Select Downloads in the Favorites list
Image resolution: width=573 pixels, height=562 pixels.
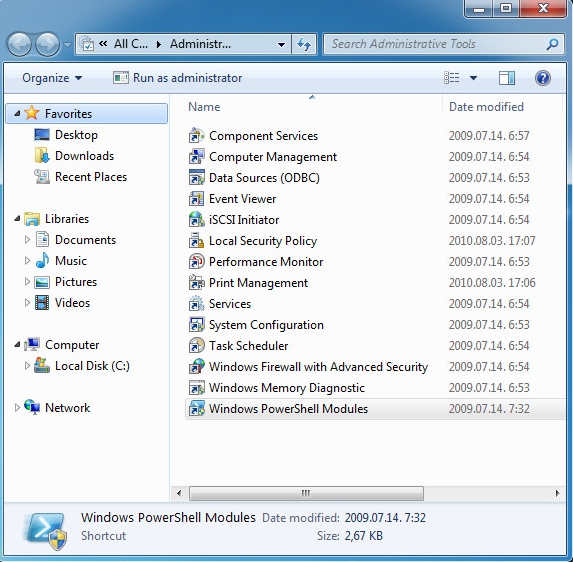pos(84,156)
